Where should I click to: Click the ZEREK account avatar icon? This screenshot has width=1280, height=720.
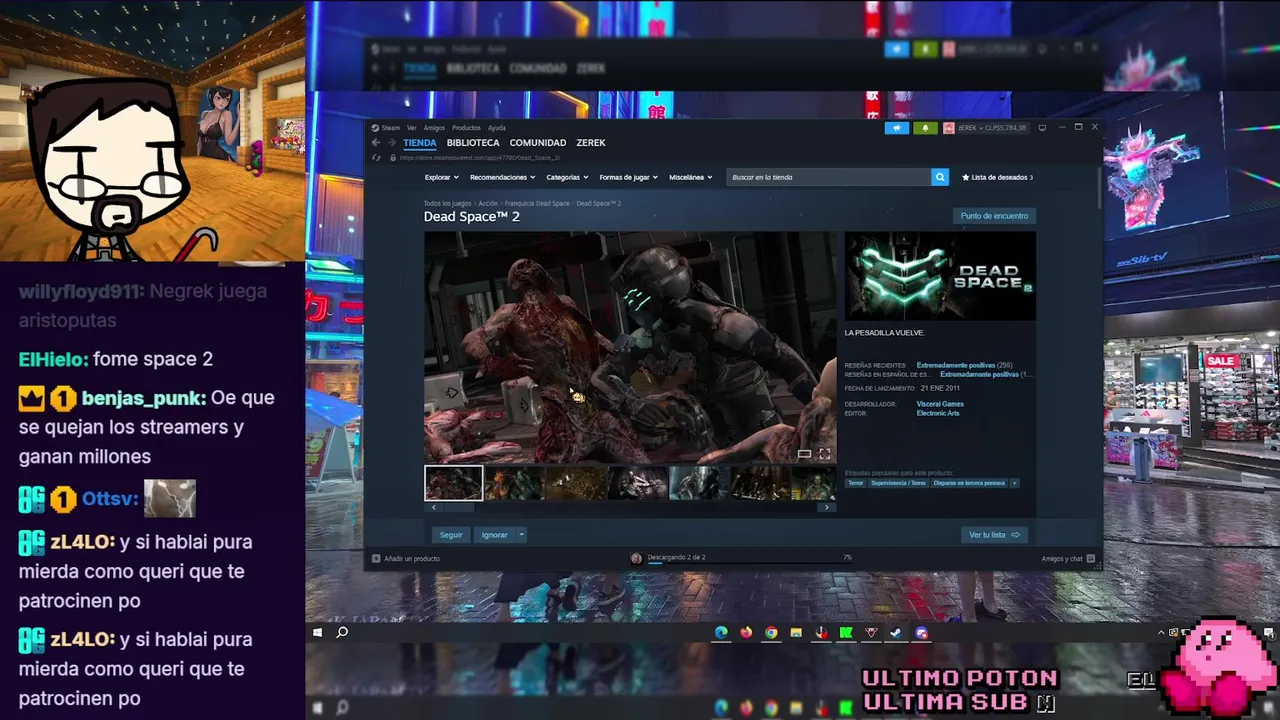948,128
